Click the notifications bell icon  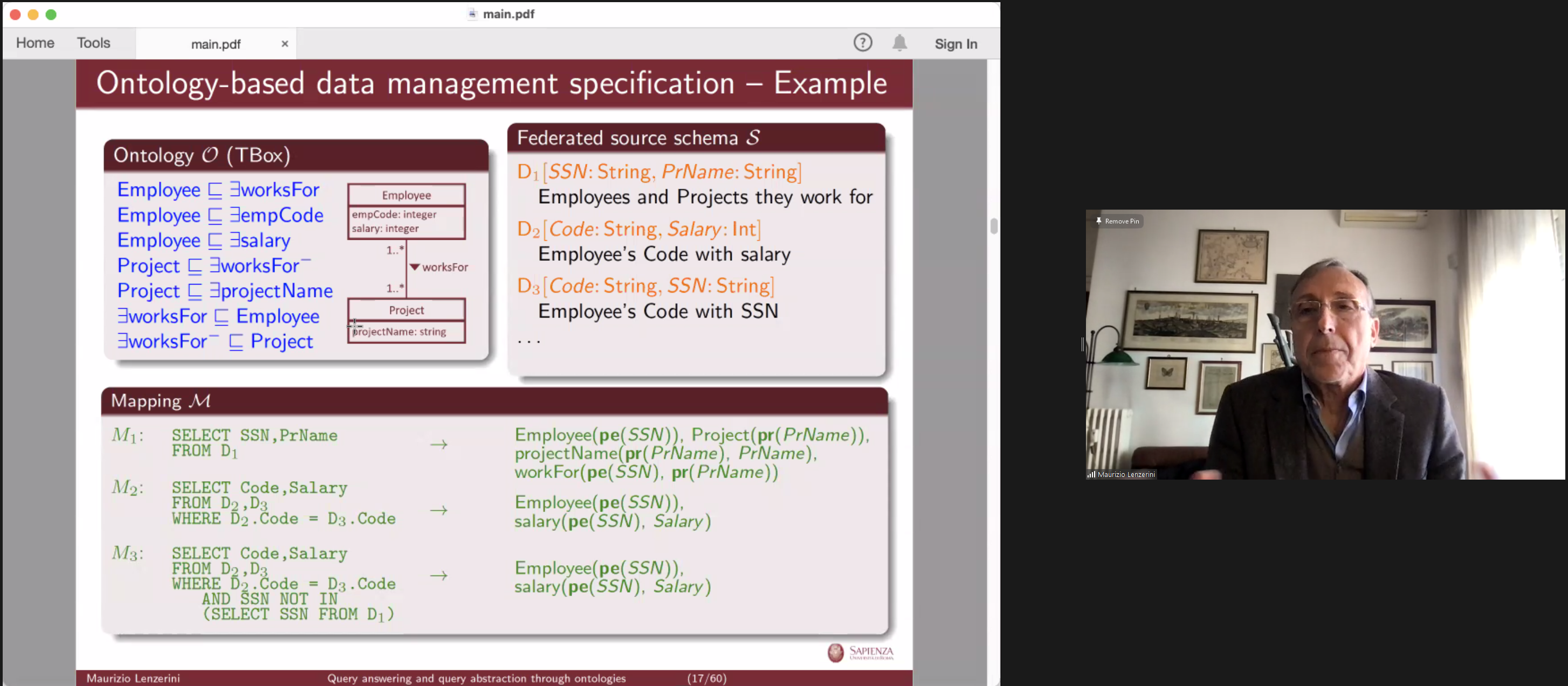click(899, 43)
